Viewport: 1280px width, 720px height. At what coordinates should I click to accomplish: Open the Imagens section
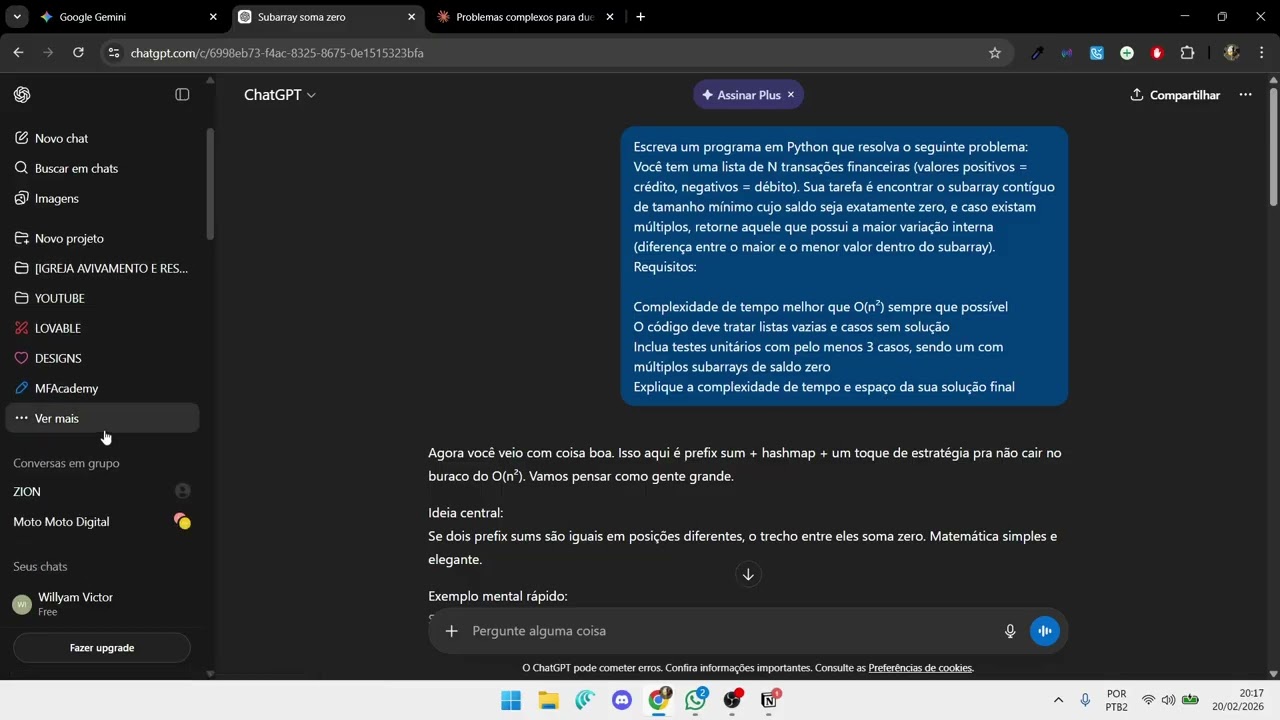(102, 198)
